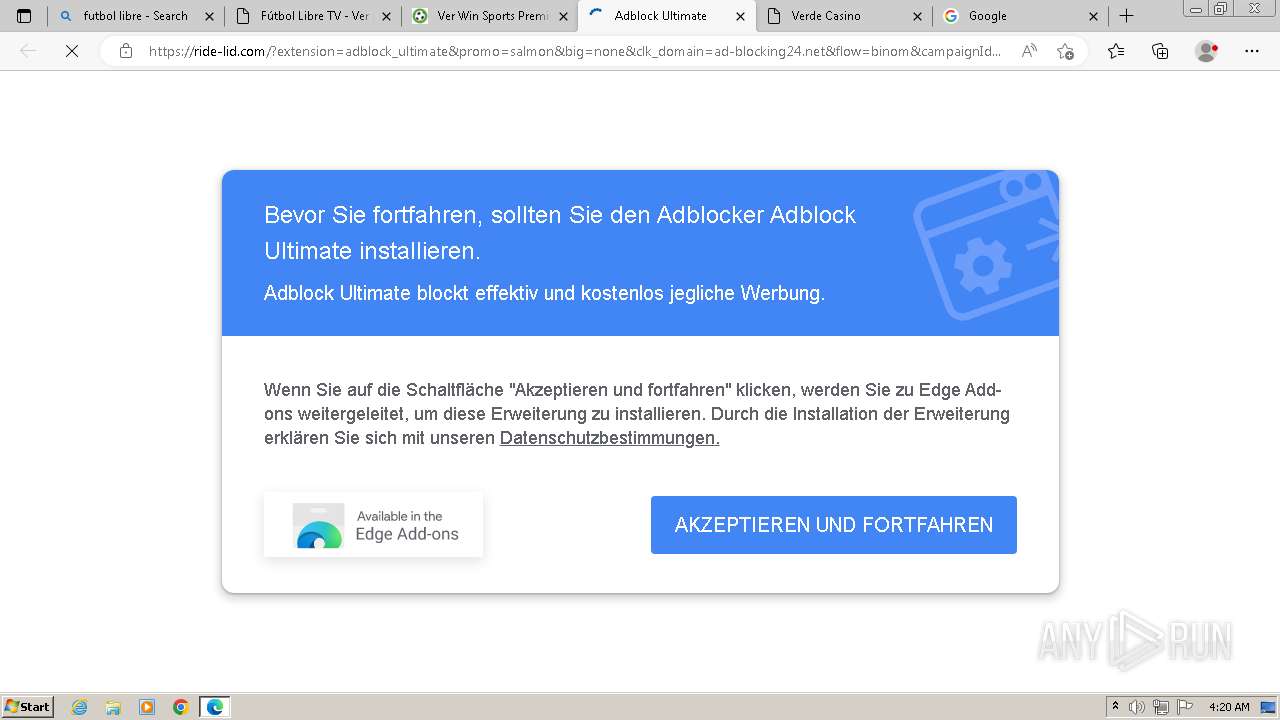Click AKZEPTIEREN UND FORTFAHREN button

834,525
